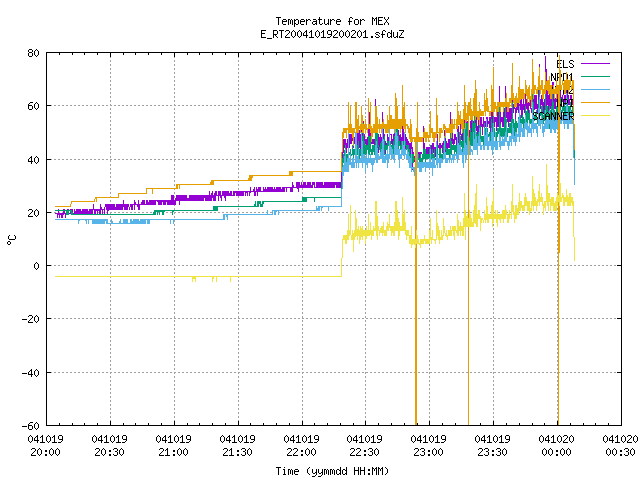
Task: Click the 00:00 x-axis time label
Action: coord(556,452)
